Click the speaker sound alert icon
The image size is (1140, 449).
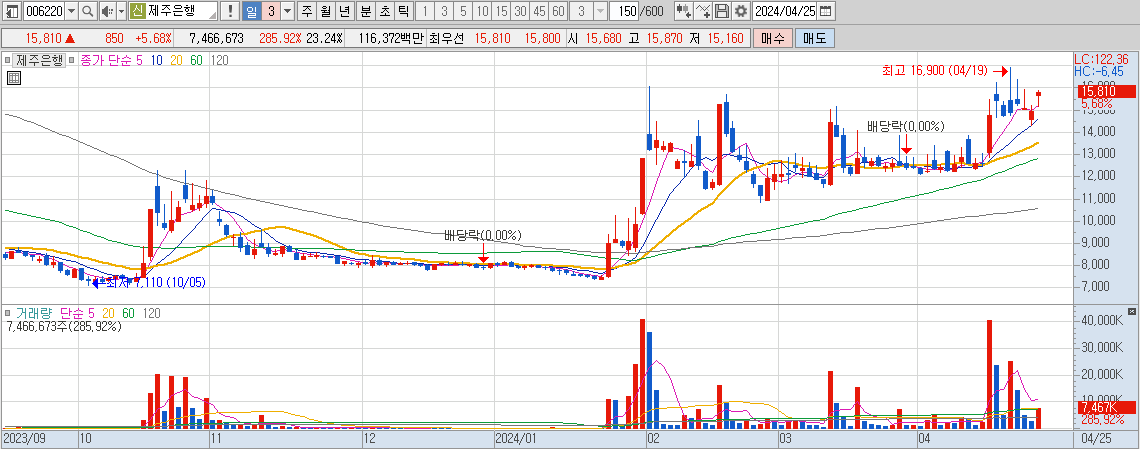(106, 11)
